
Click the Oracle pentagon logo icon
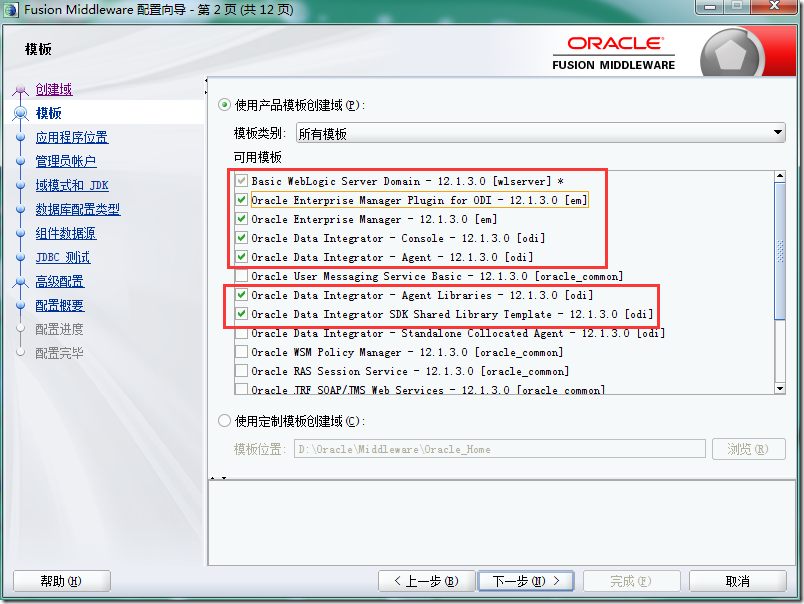pos(730,54)
